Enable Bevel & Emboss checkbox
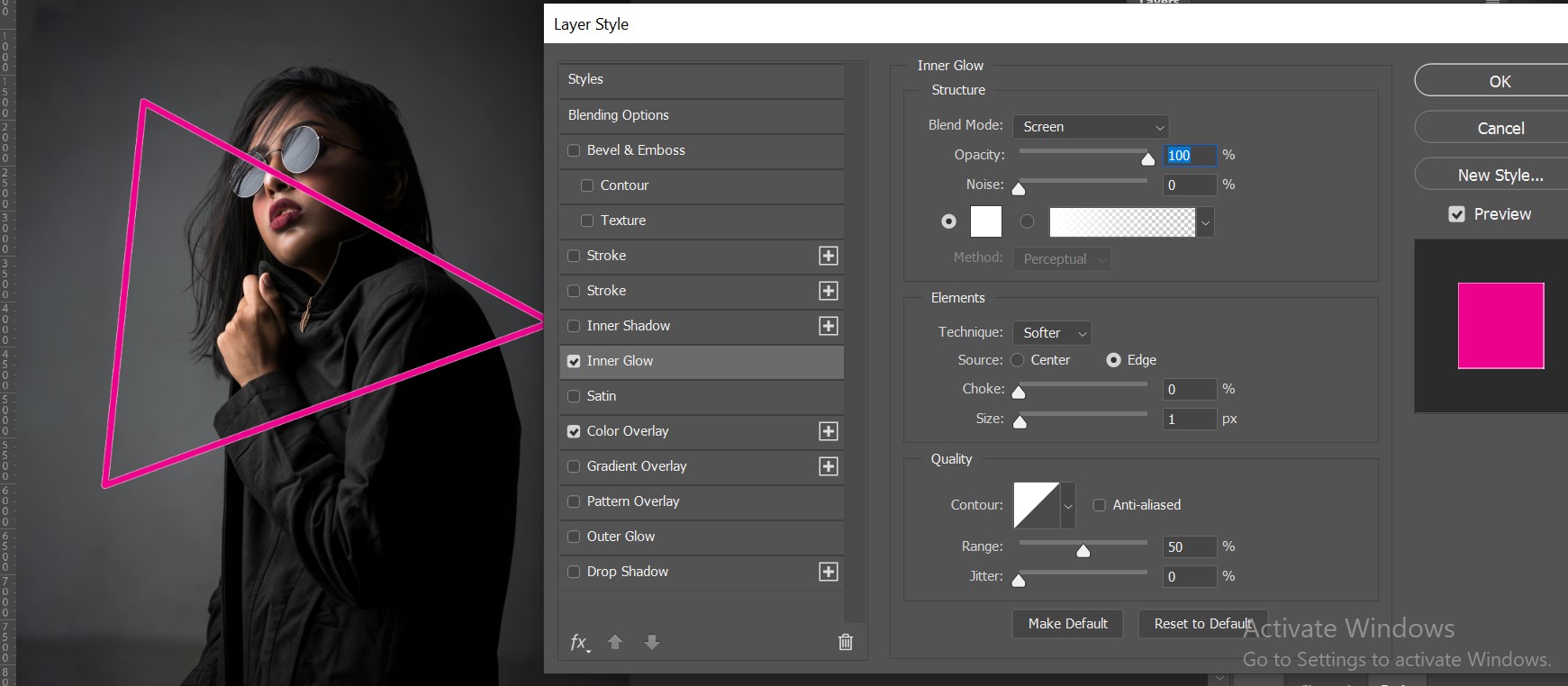1568x686 pixels. tap(574, 150)
